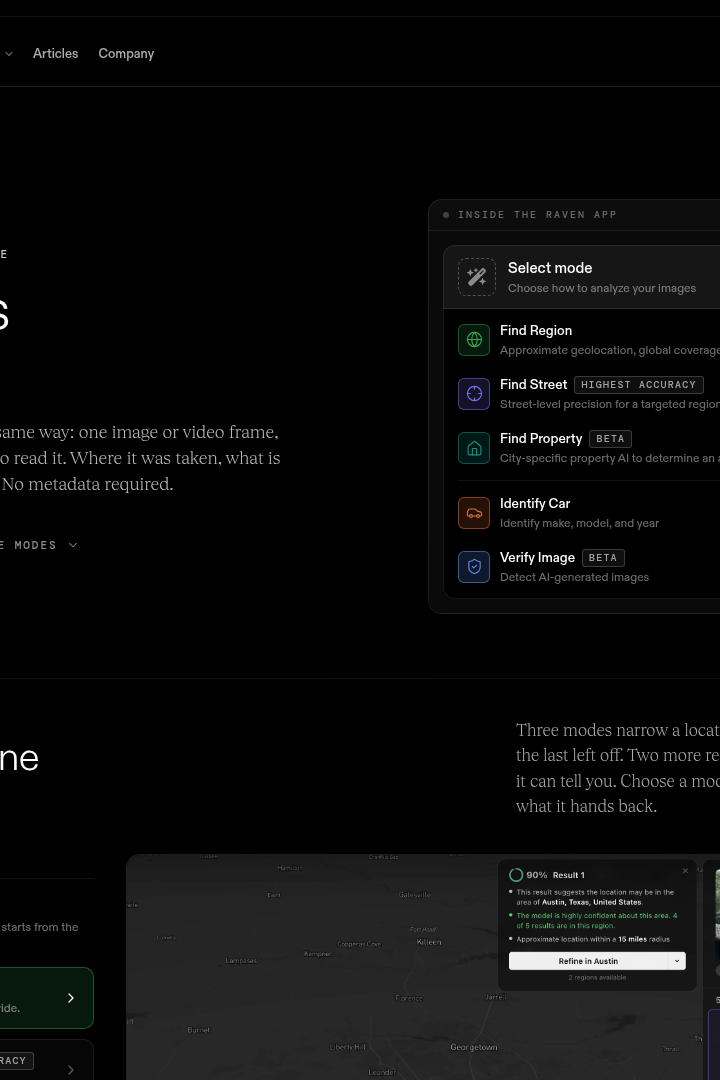Click the 90% confidence ring in Result 1
The width and height of the screenshot is (720, 1080).
(x=515, y=875)
